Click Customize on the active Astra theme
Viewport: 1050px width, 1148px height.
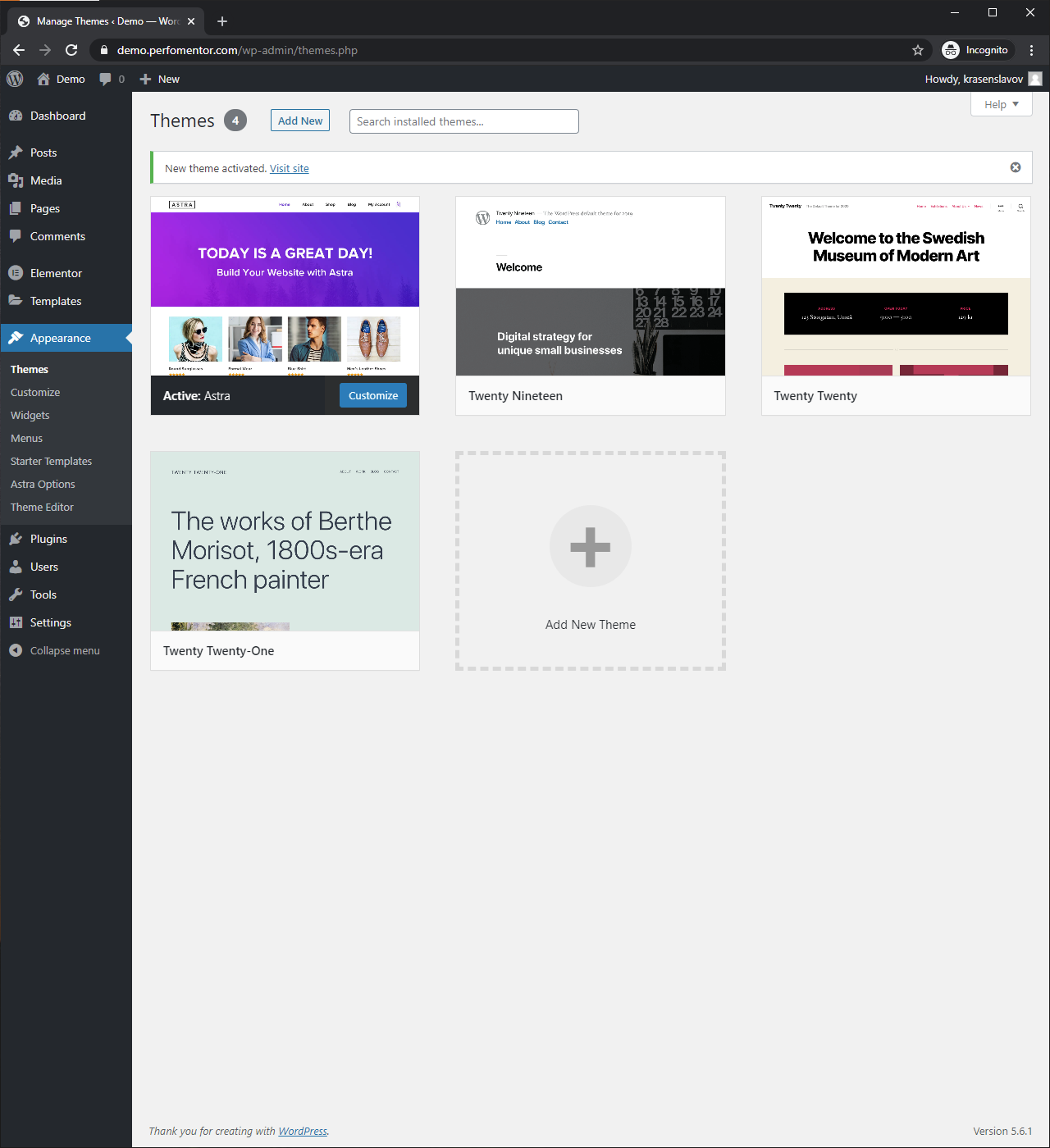pyautogui.click(x=372, y=395)
